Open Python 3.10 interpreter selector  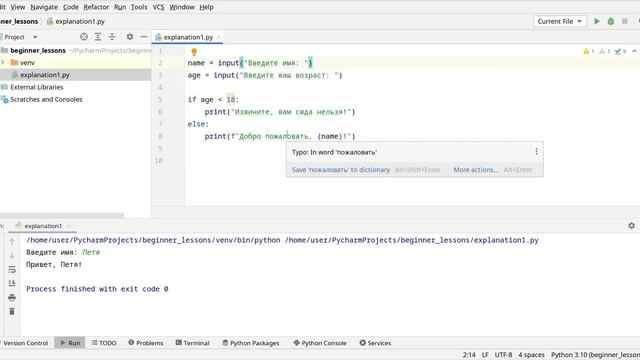click(x=595, y=355)
